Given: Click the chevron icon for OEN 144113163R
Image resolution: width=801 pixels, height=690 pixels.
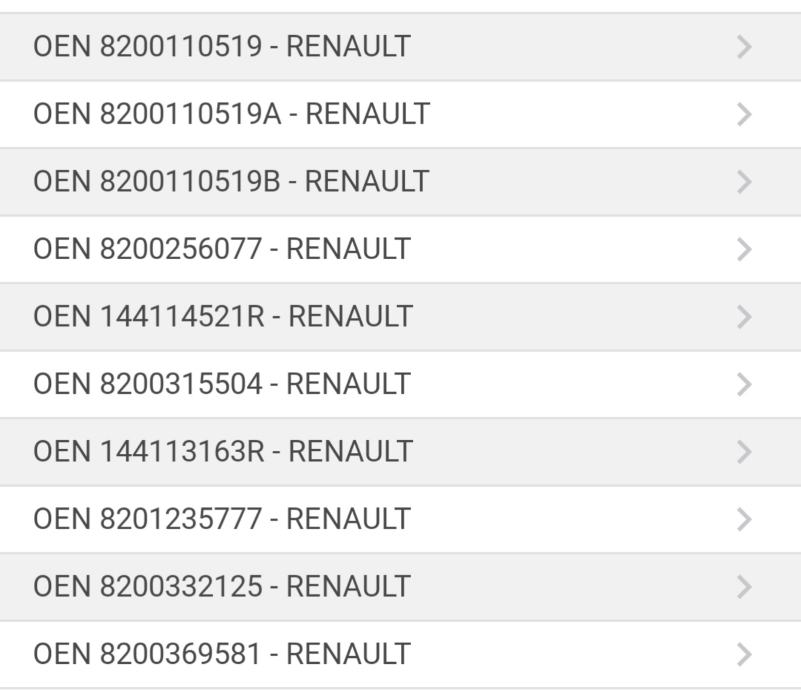Looking at the screenshot, I should (743, 451).
